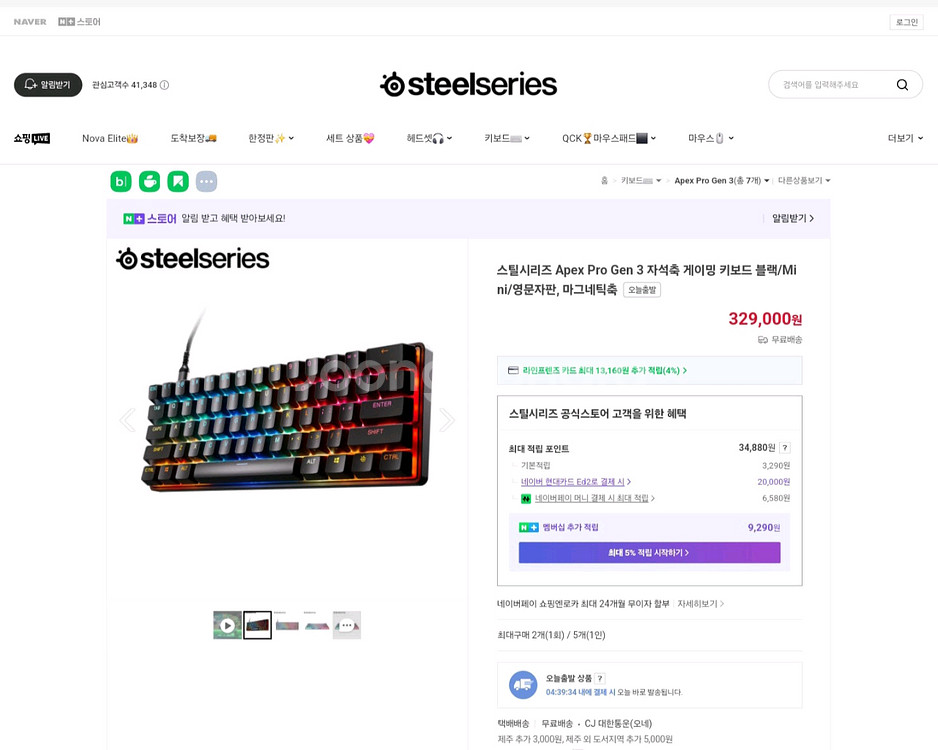Play the product video thumbnail

tap(227, 625)
